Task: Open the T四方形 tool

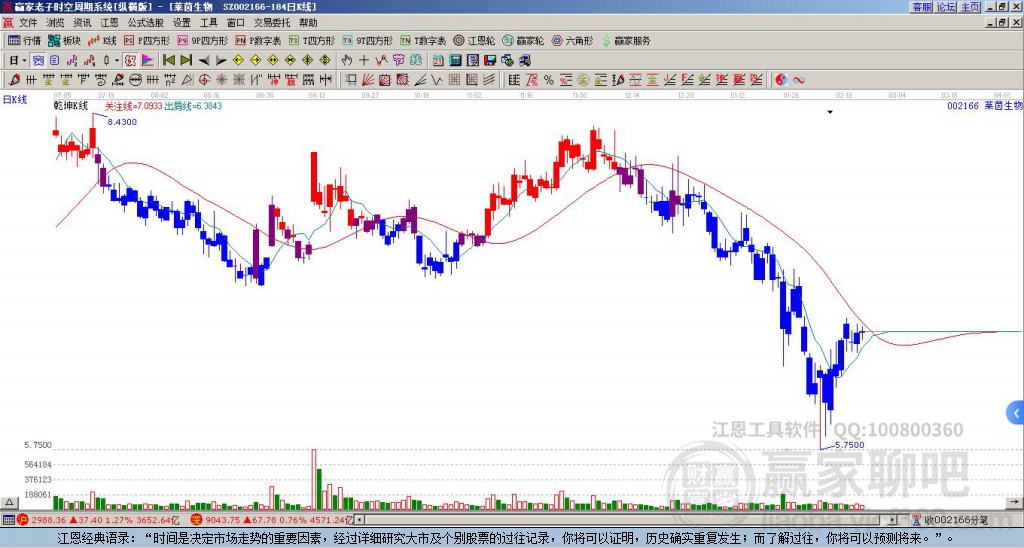Action: (312, 40)
